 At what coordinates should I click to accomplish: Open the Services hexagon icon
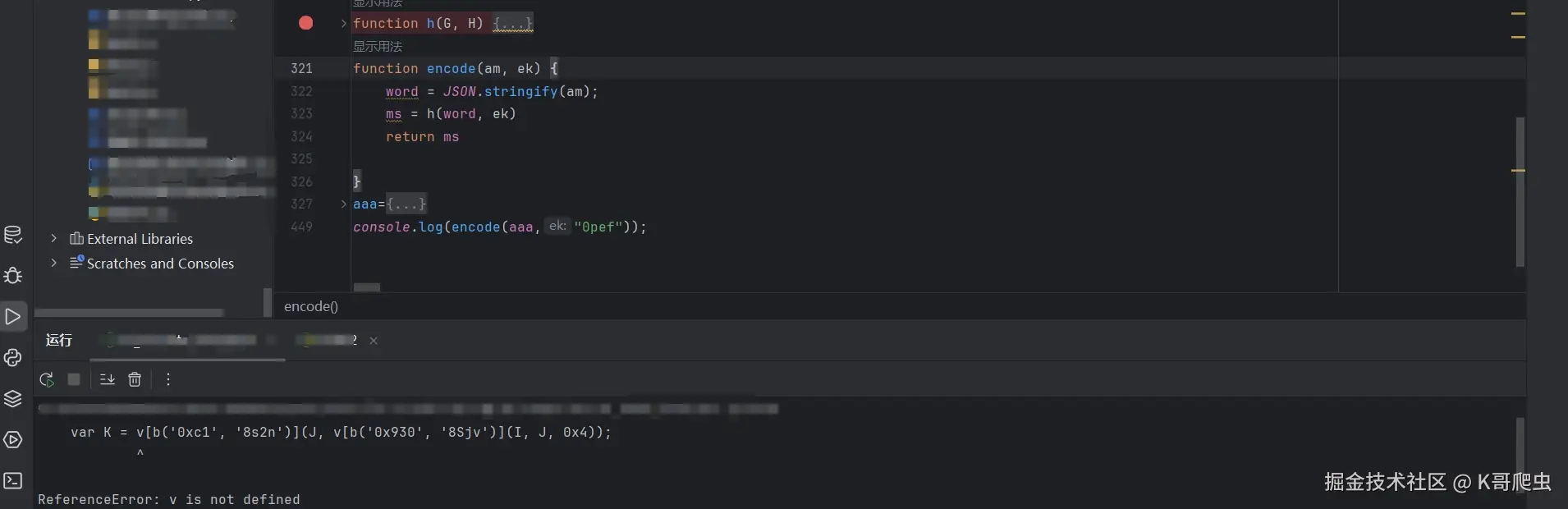click(x=13, y=440)
